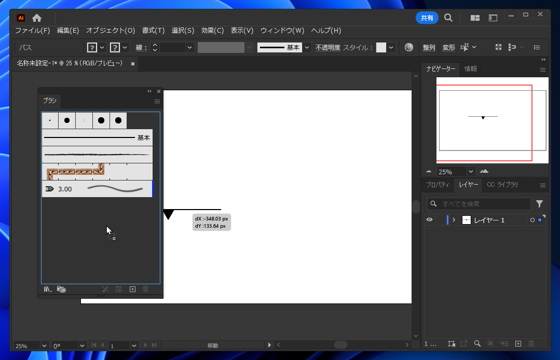This screenshot has width=560, height=360.
Task: Open the stroke color dropdown arrow
Action: [x=125, y=47]
